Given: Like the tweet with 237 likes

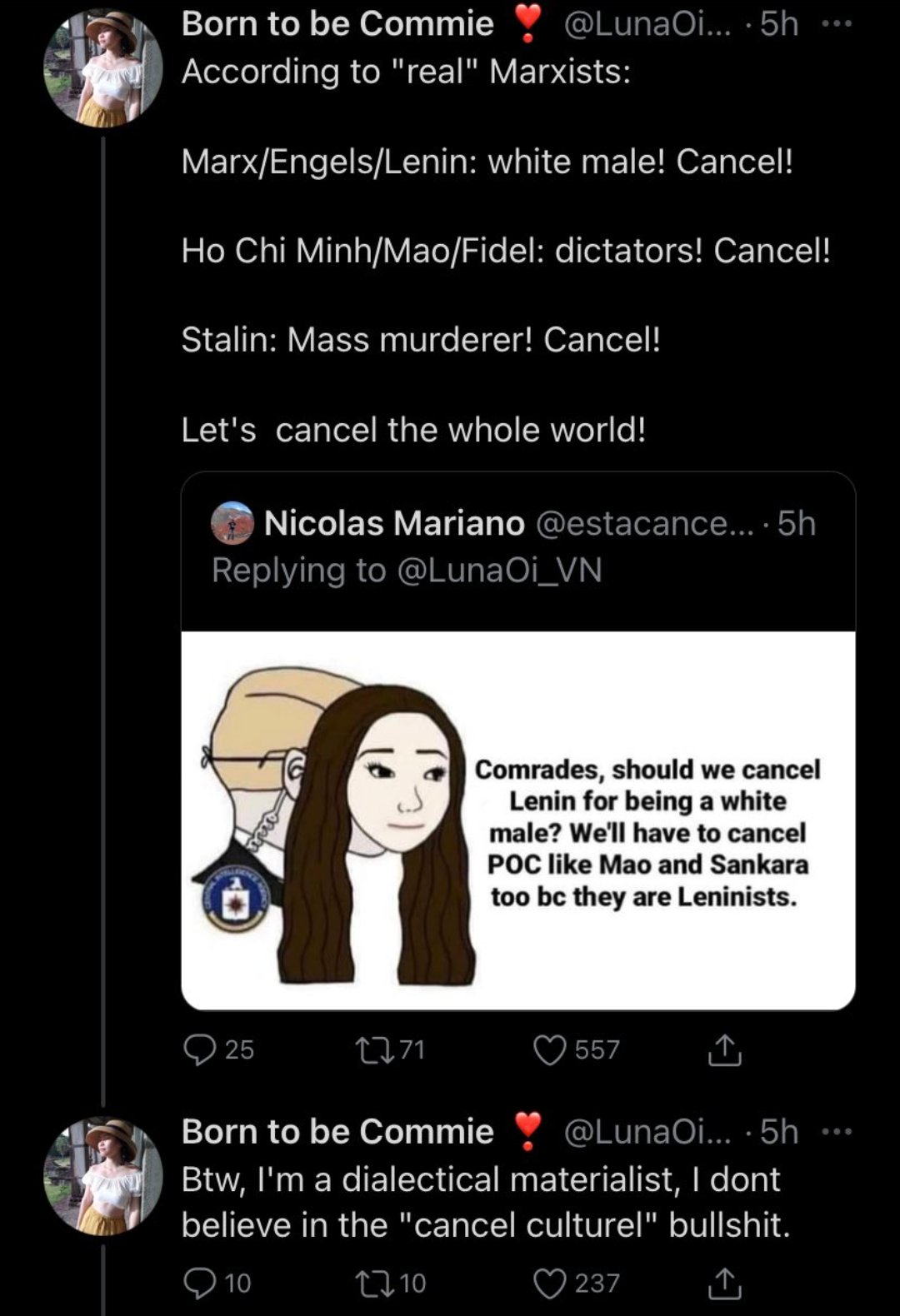Looking at the screenshot, I should 550,1283.
